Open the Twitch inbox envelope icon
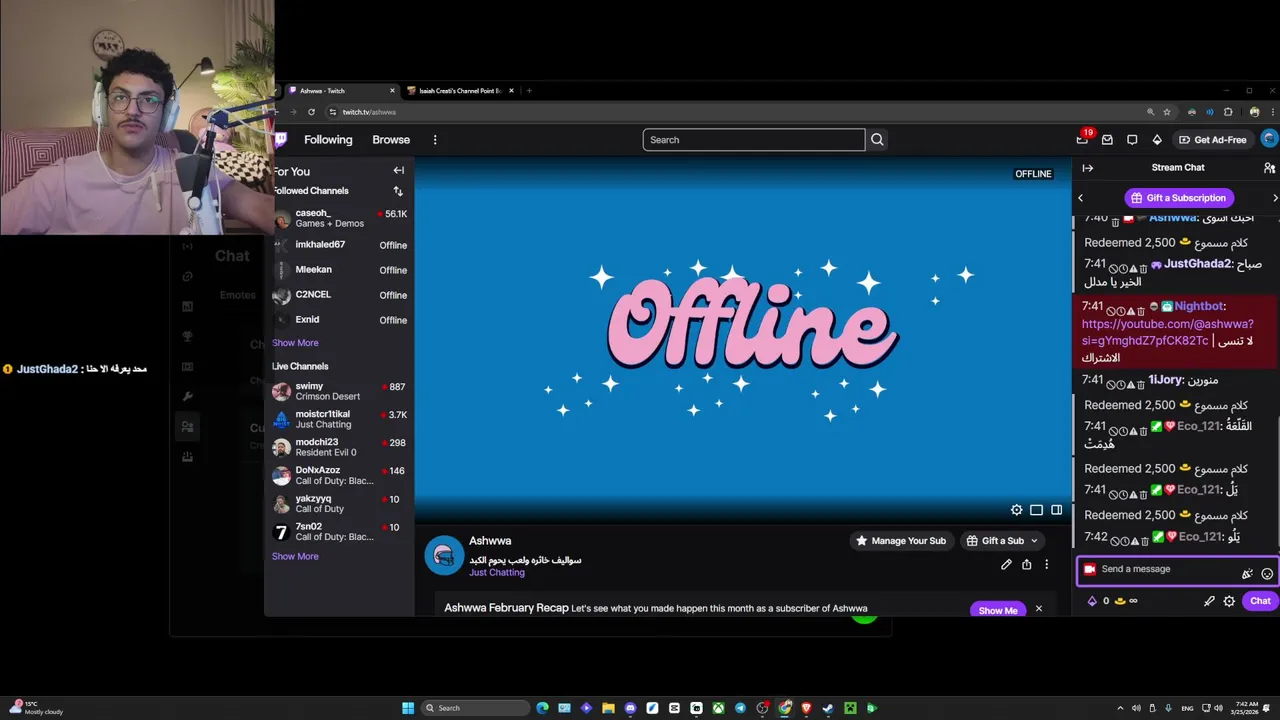The image size is (1280, 720). (x=1107, y=140)
